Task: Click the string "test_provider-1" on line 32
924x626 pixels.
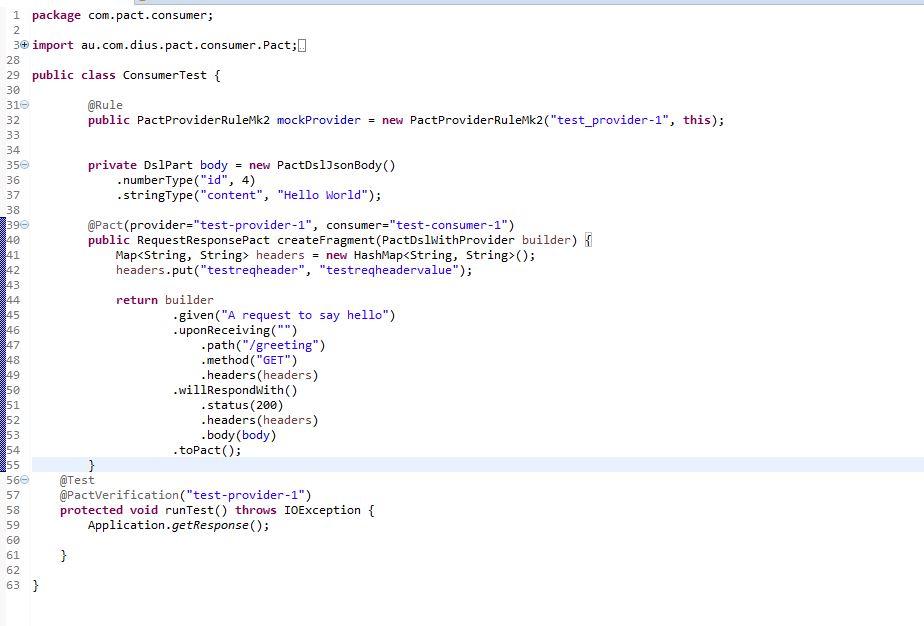Action: pos(609,120)
